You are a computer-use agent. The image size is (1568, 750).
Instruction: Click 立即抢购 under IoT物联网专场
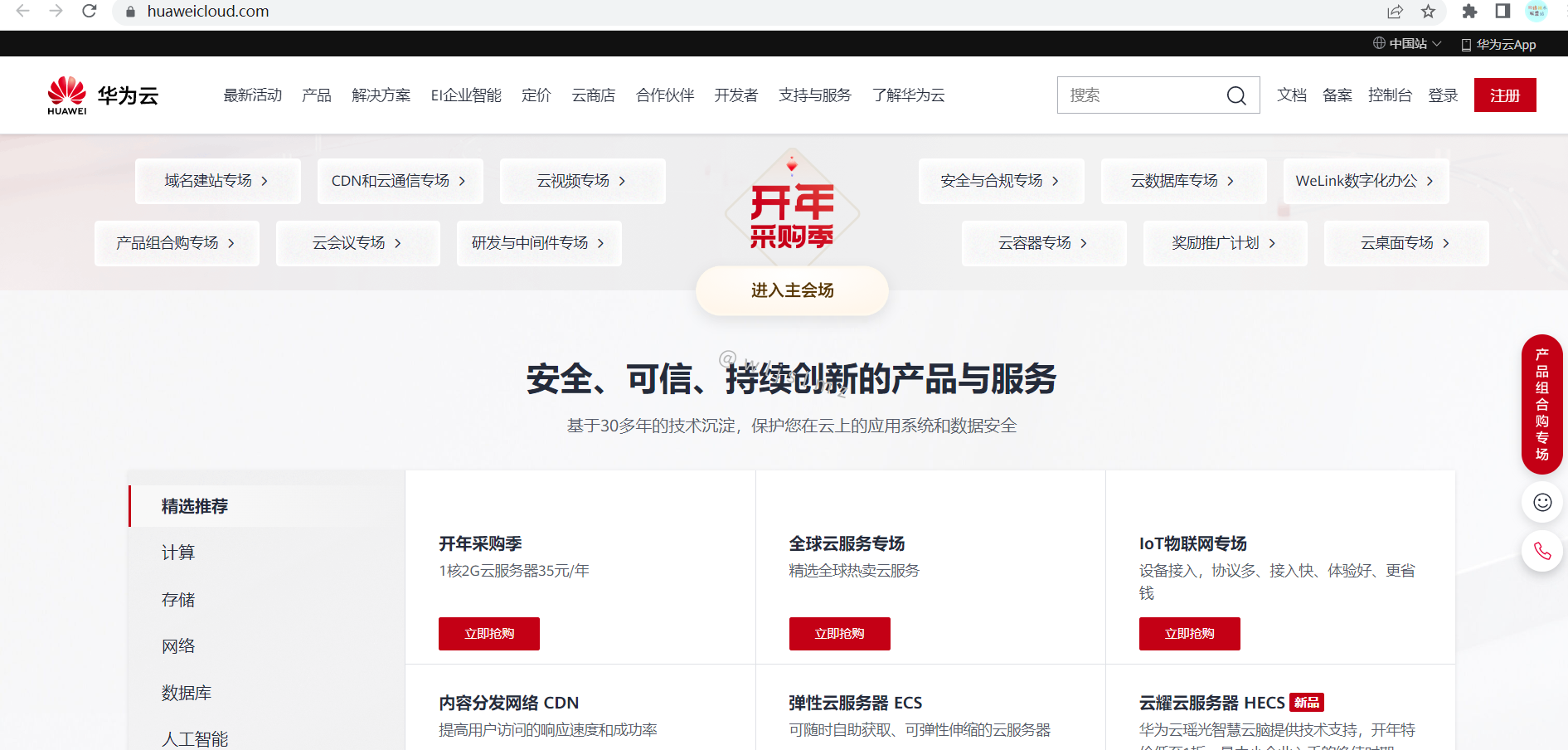click(1190, 634)
